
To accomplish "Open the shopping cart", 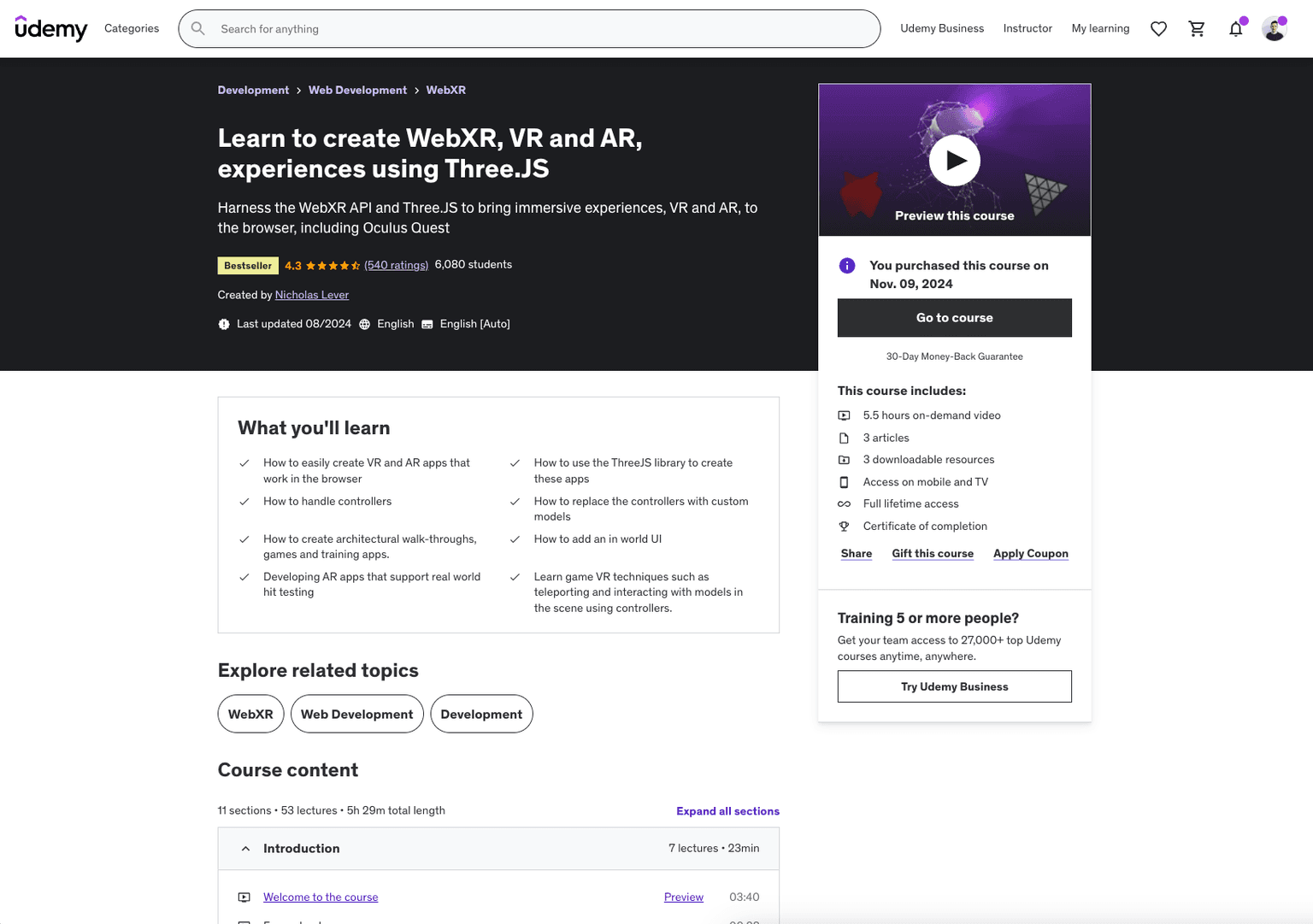I will coord(1197,28).
